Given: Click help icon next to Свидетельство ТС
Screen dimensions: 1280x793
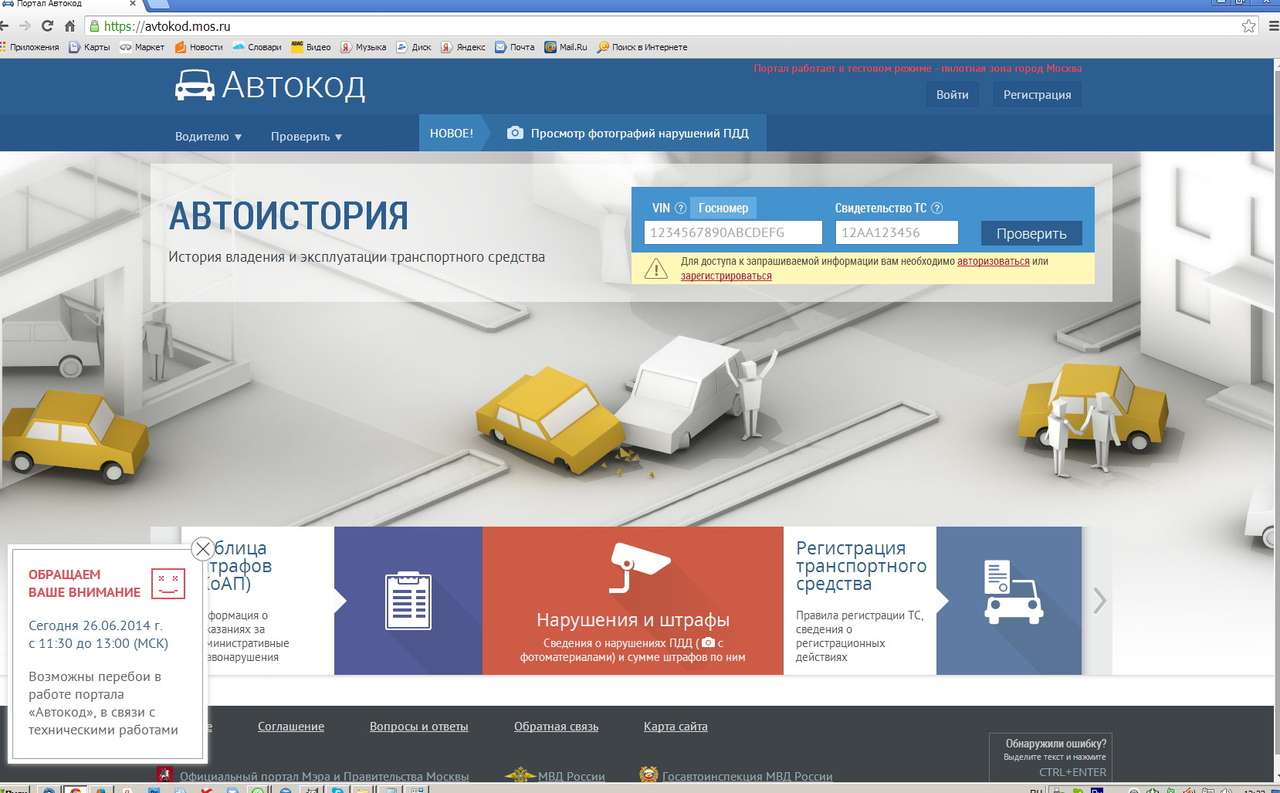Looking at the screenshot, I should [937, 208].
